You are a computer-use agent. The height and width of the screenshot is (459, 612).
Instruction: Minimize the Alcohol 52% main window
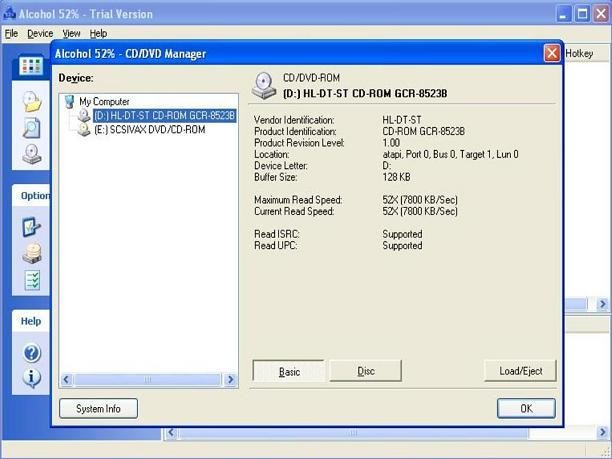pyautogui.click(x=564, y=14)
